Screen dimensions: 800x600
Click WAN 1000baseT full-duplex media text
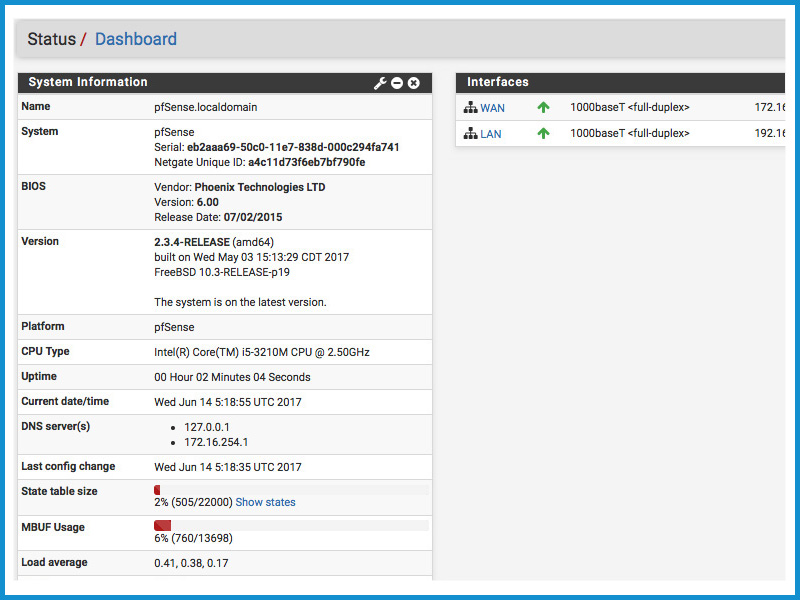click(630, 107)
